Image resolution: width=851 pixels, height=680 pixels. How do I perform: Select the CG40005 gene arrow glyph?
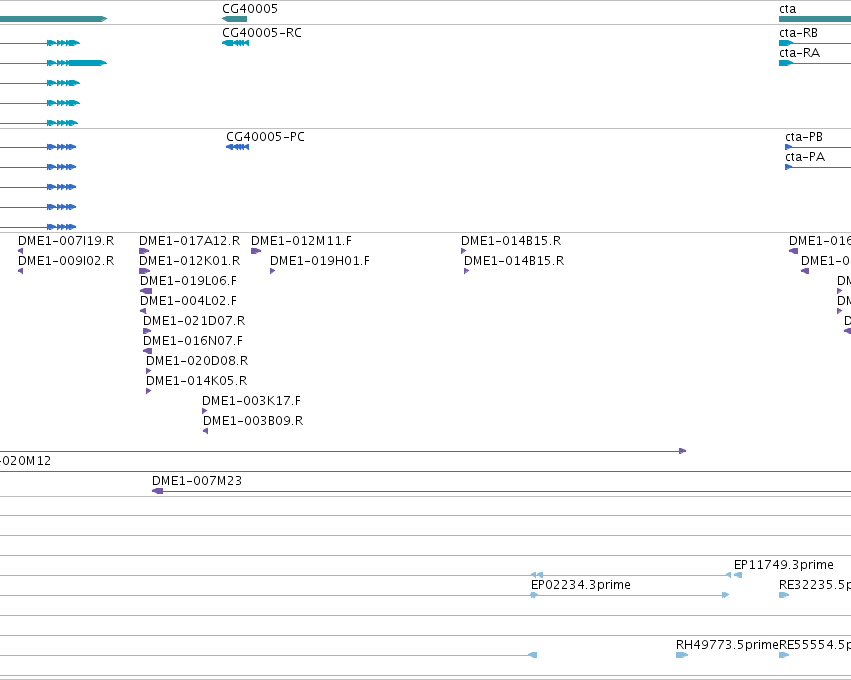(x=234, y=19)
